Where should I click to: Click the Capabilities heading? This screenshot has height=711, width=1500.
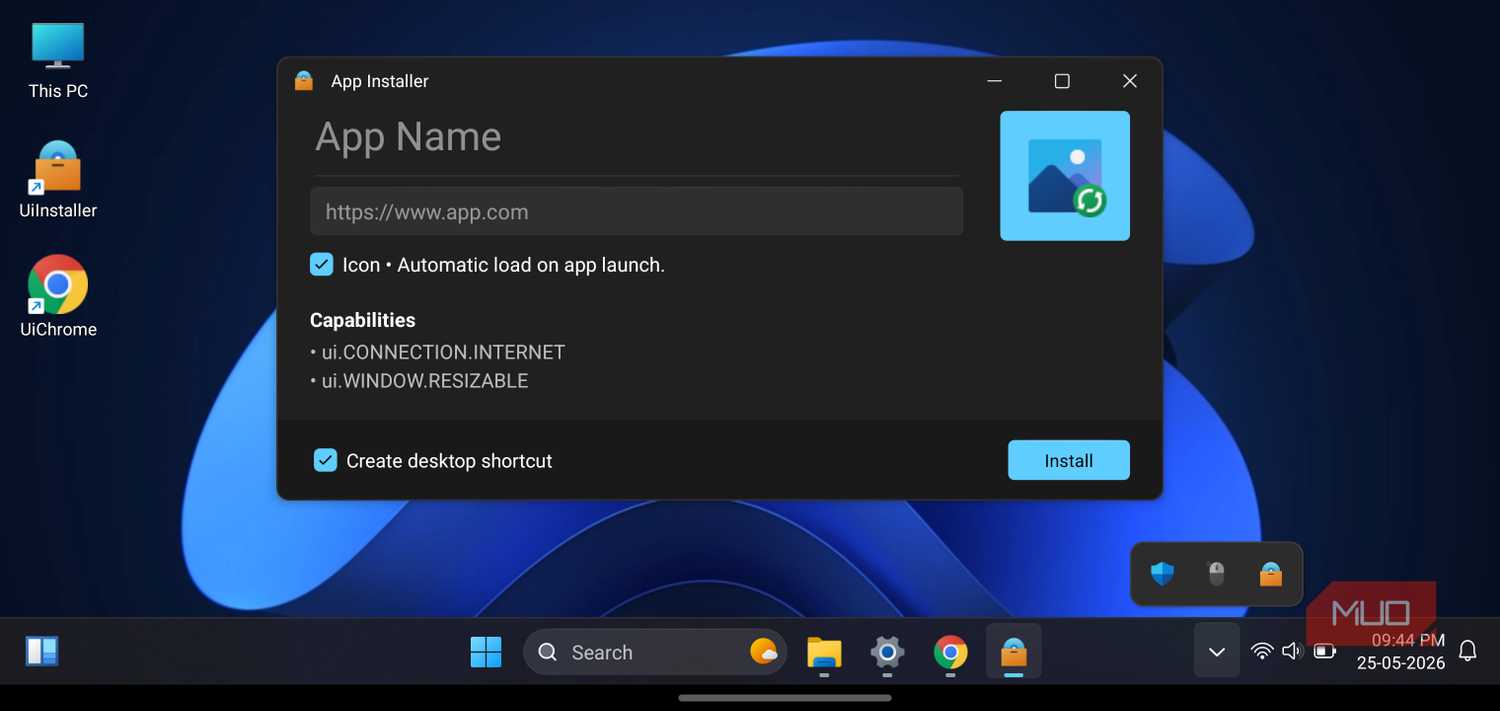(362, 320)
